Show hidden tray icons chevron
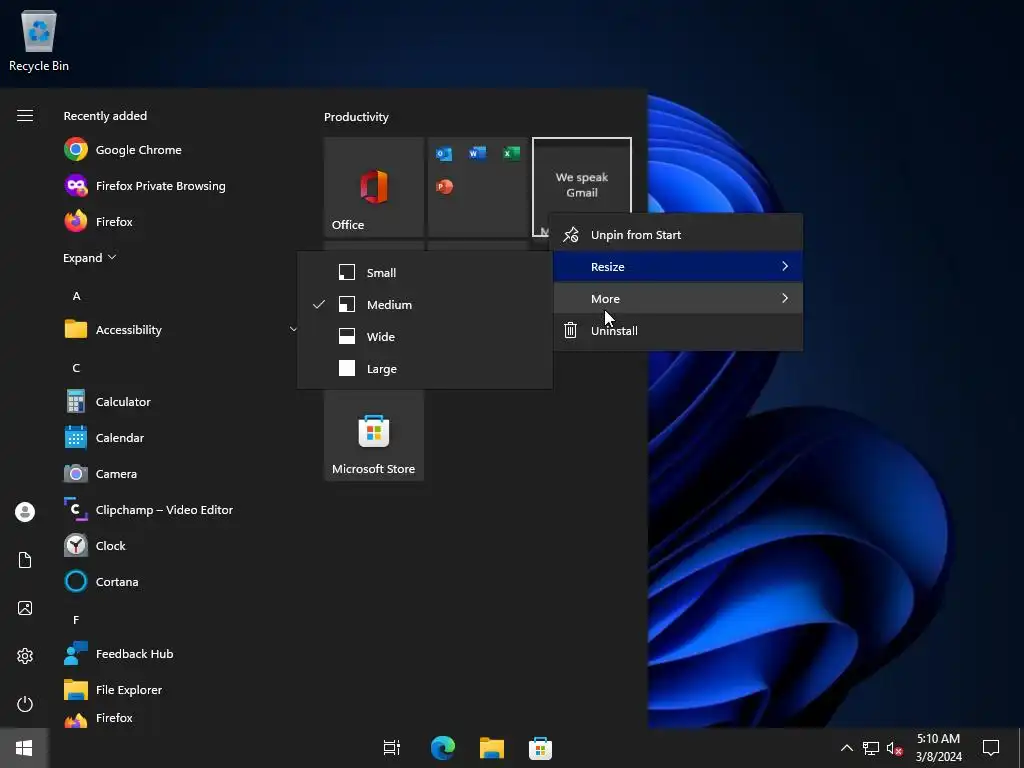Image resolution: width=1024 pixels, height=768 pixels. click(x=846, y=748)
